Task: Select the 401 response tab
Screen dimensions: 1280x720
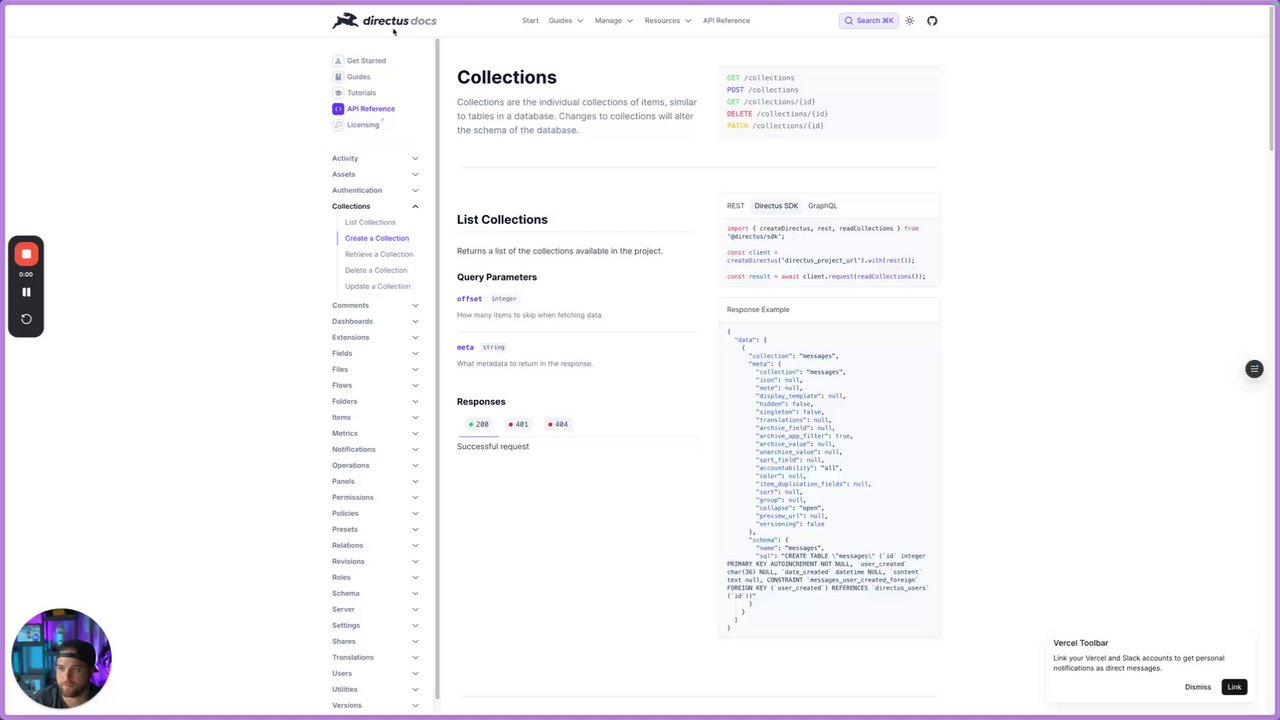Action: pyautogui.click(x=518, y=424)
